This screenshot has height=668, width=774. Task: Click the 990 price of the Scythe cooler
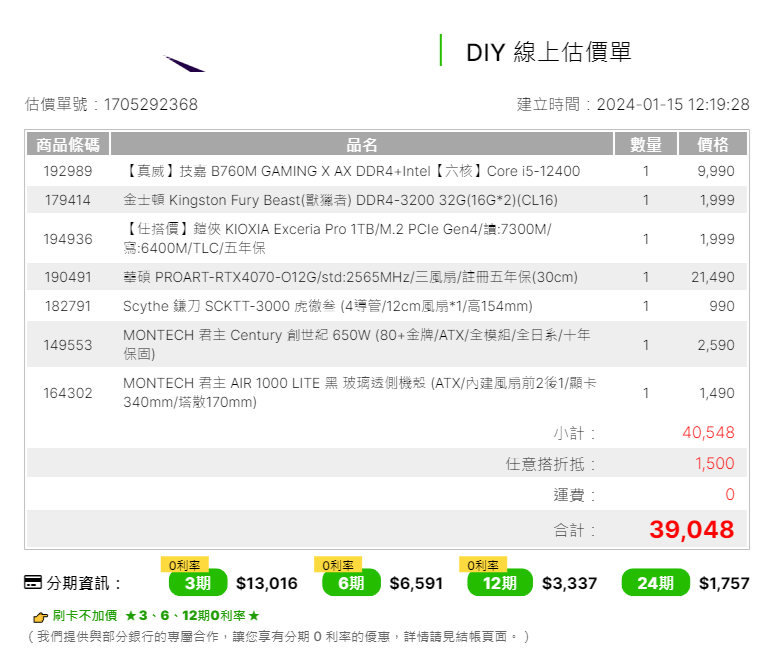coord(722,306)
